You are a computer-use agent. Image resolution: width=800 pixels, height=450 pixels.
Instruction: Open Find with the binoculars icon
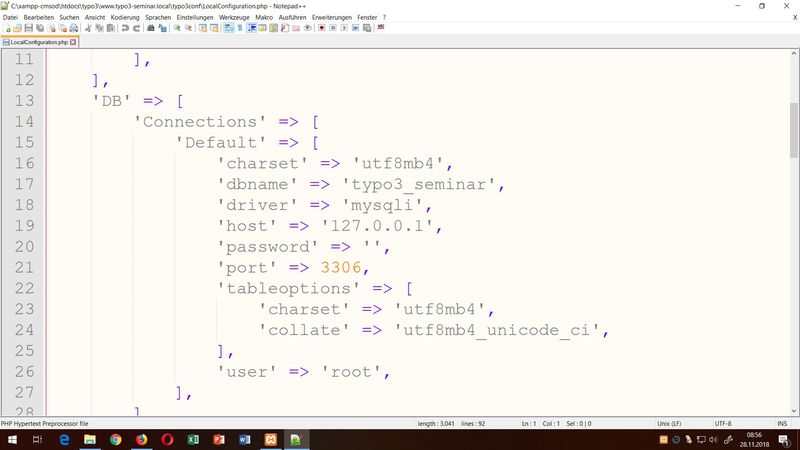tap(151, 28)
